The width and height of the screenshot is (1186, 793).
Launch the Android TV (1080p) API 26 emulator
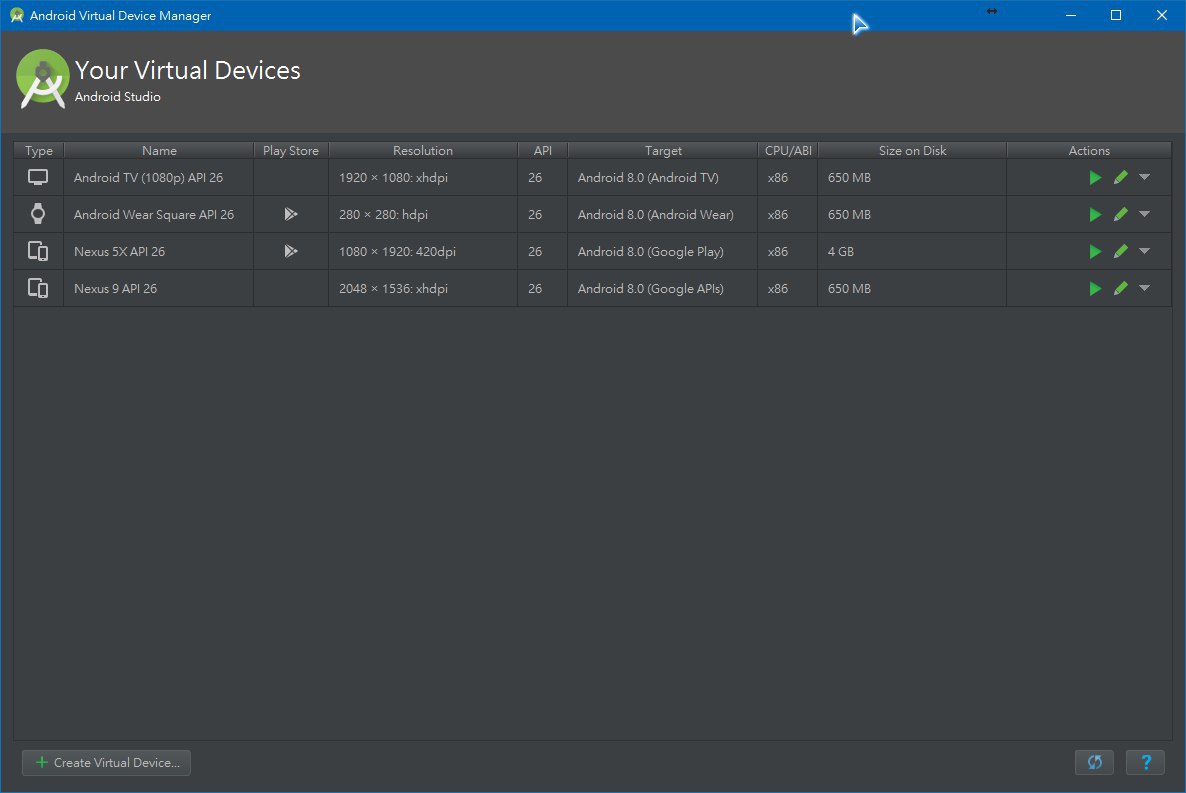[x=1095, y=178]
